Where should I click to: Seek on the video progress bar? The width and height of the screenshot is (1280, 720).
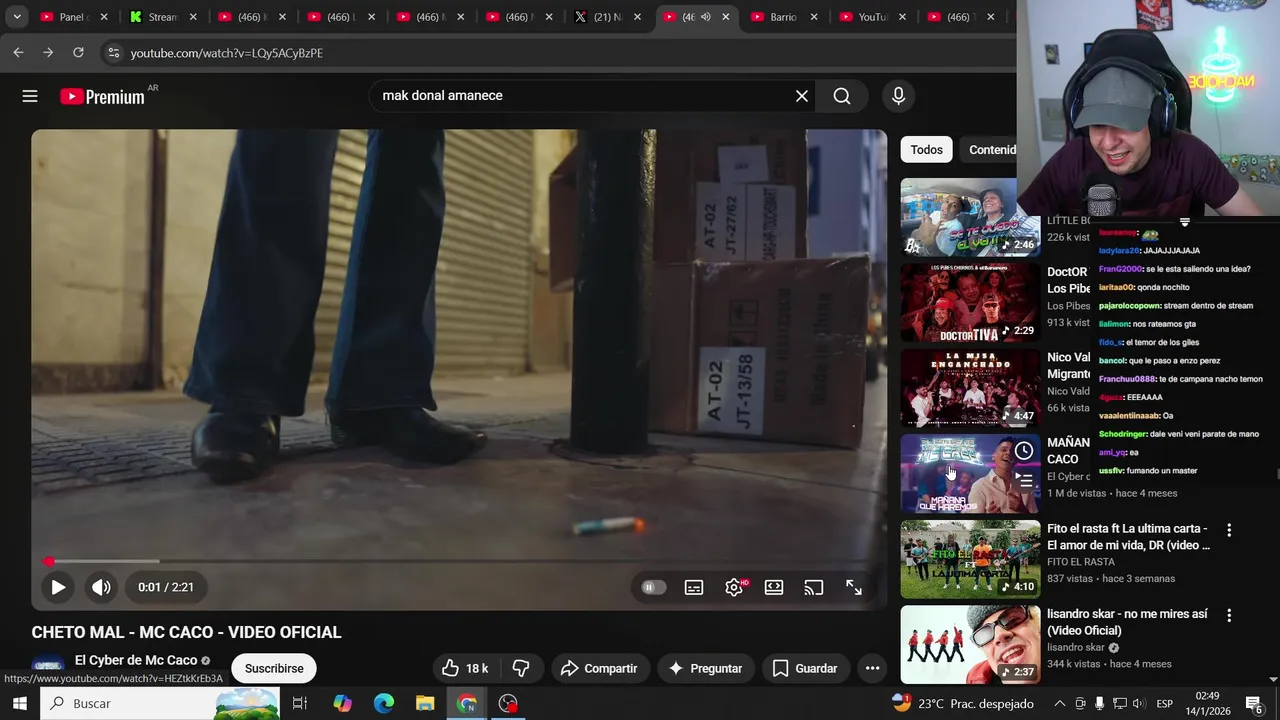click(x=459, y=561)
